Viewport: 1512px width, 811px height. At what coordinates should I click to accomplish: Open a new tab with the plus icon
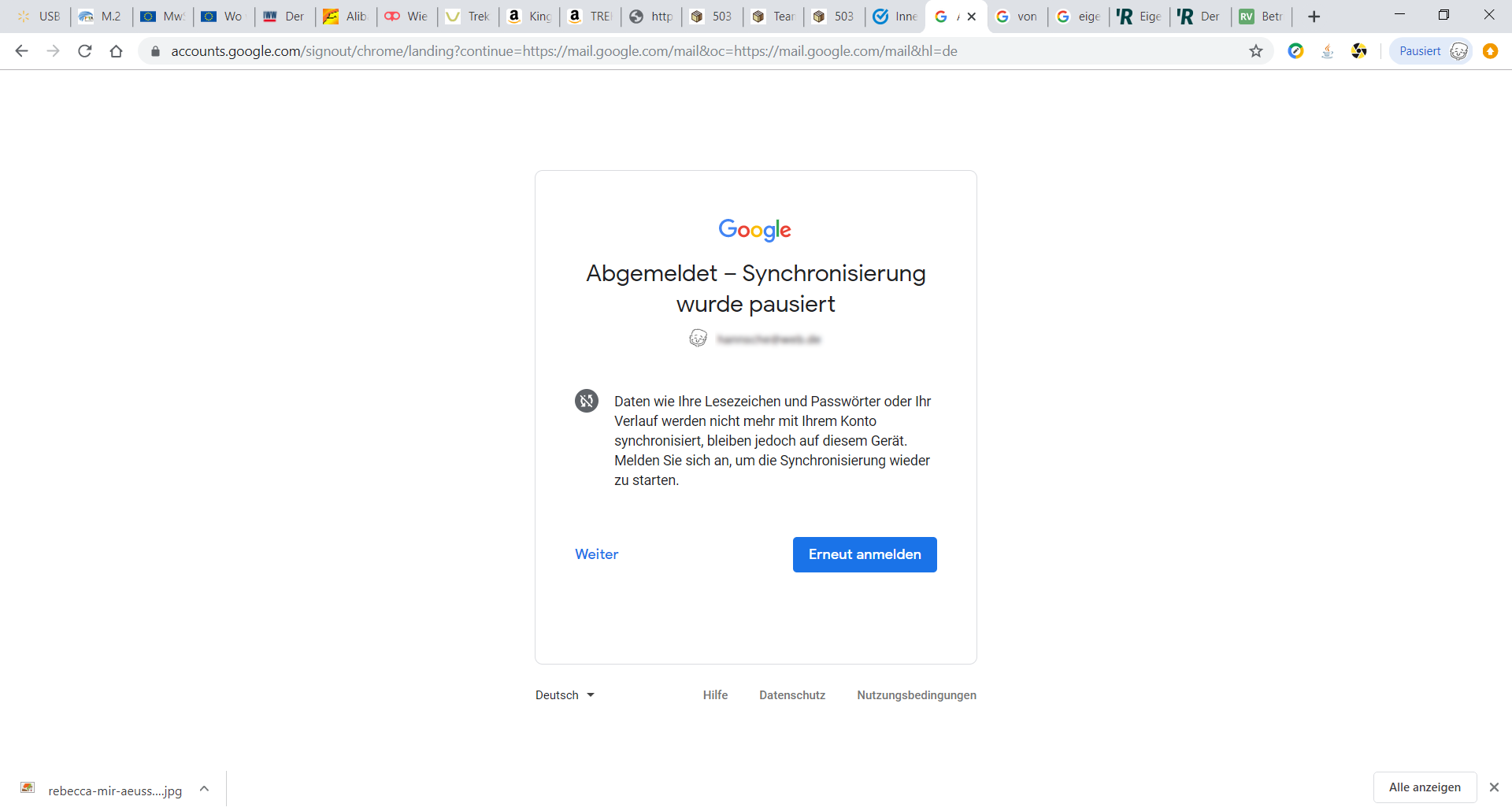coord(1314,16)
